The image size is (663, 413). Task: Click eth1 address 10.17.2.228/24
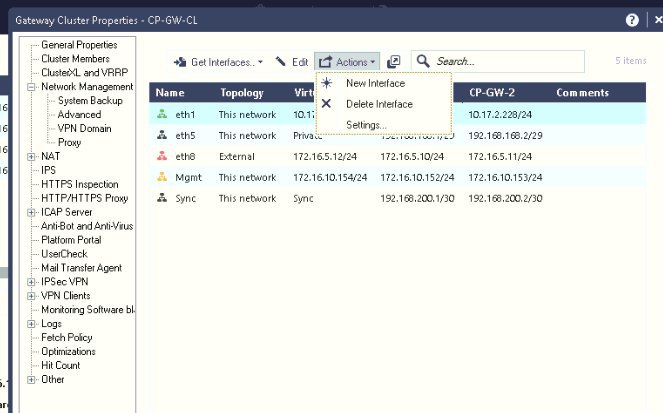(x=500, y=115)
